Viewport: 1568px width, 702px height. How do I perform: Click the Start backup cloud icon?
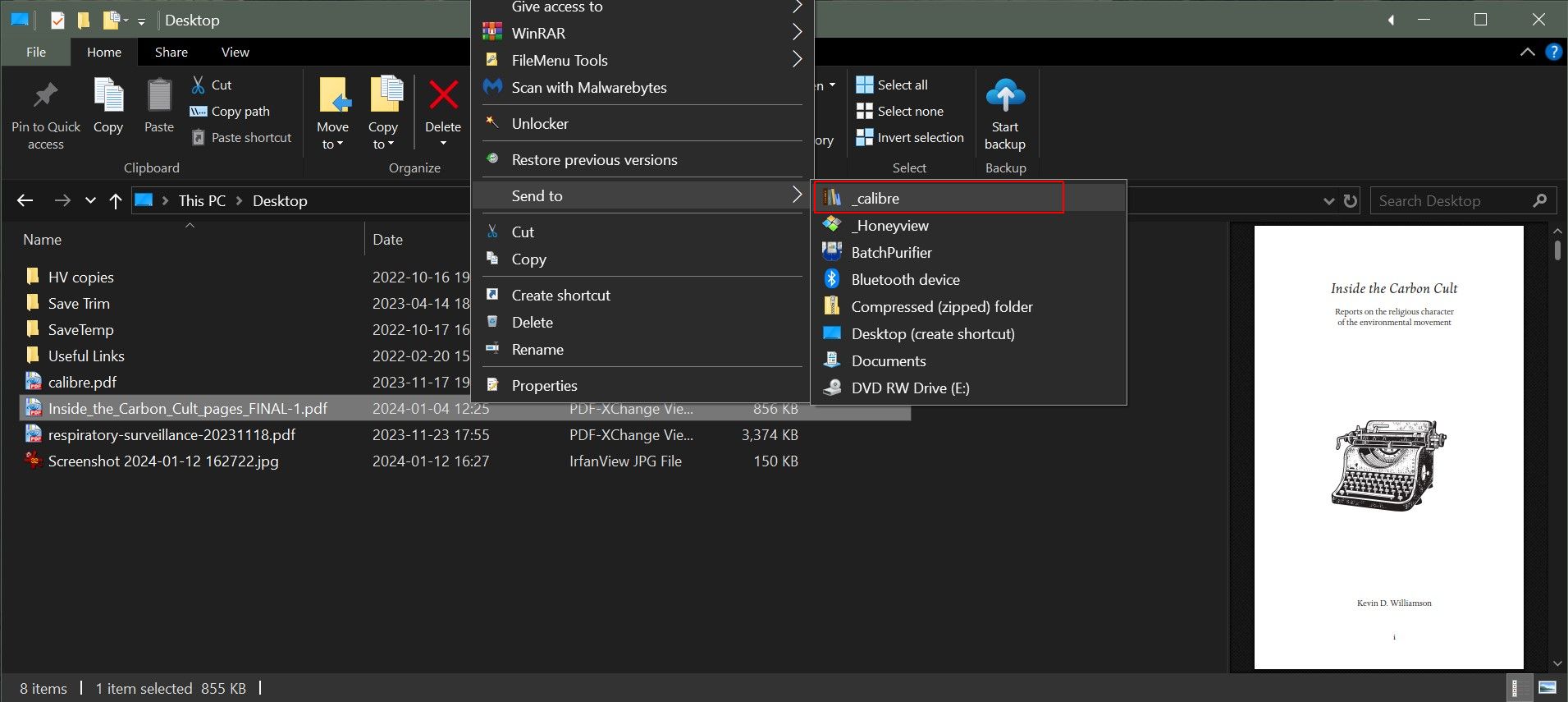(1005, 95)
